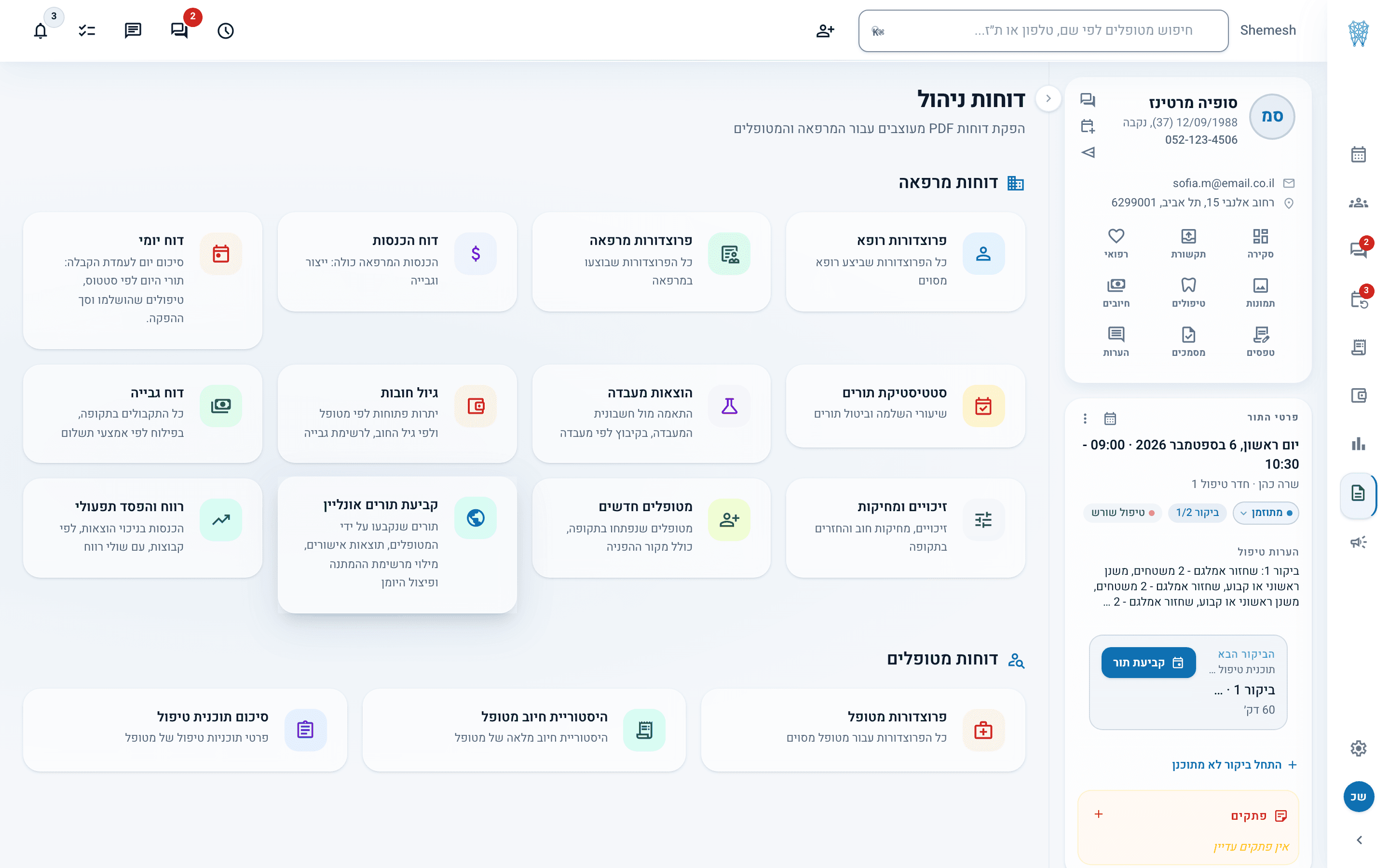Screen dimensions: 1389x868
Task: Open the הוצאות מעבדה report card
Action: (652, 413)
